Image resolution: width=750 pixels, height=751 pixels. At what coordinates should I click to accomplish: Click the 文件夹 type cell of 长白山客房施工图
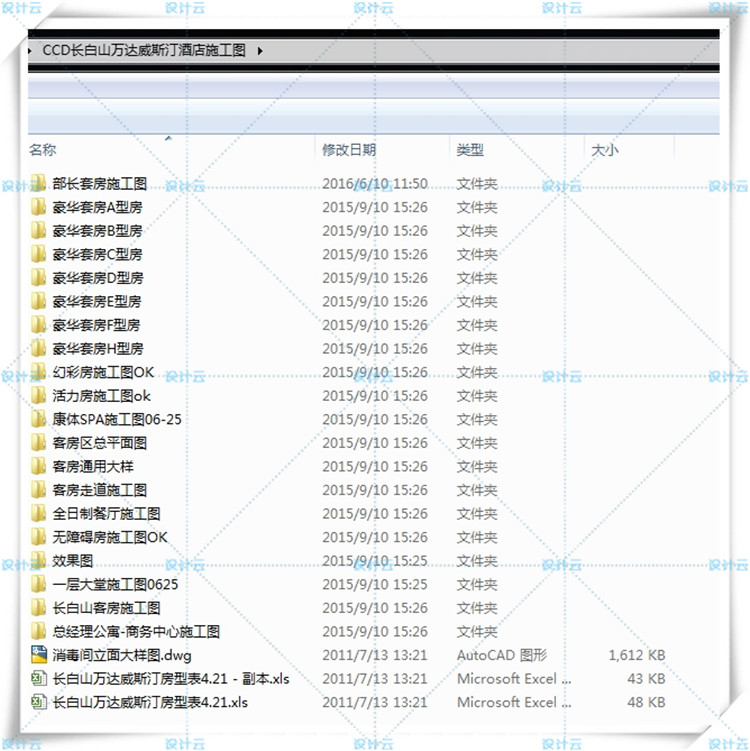tap(477, 608)
